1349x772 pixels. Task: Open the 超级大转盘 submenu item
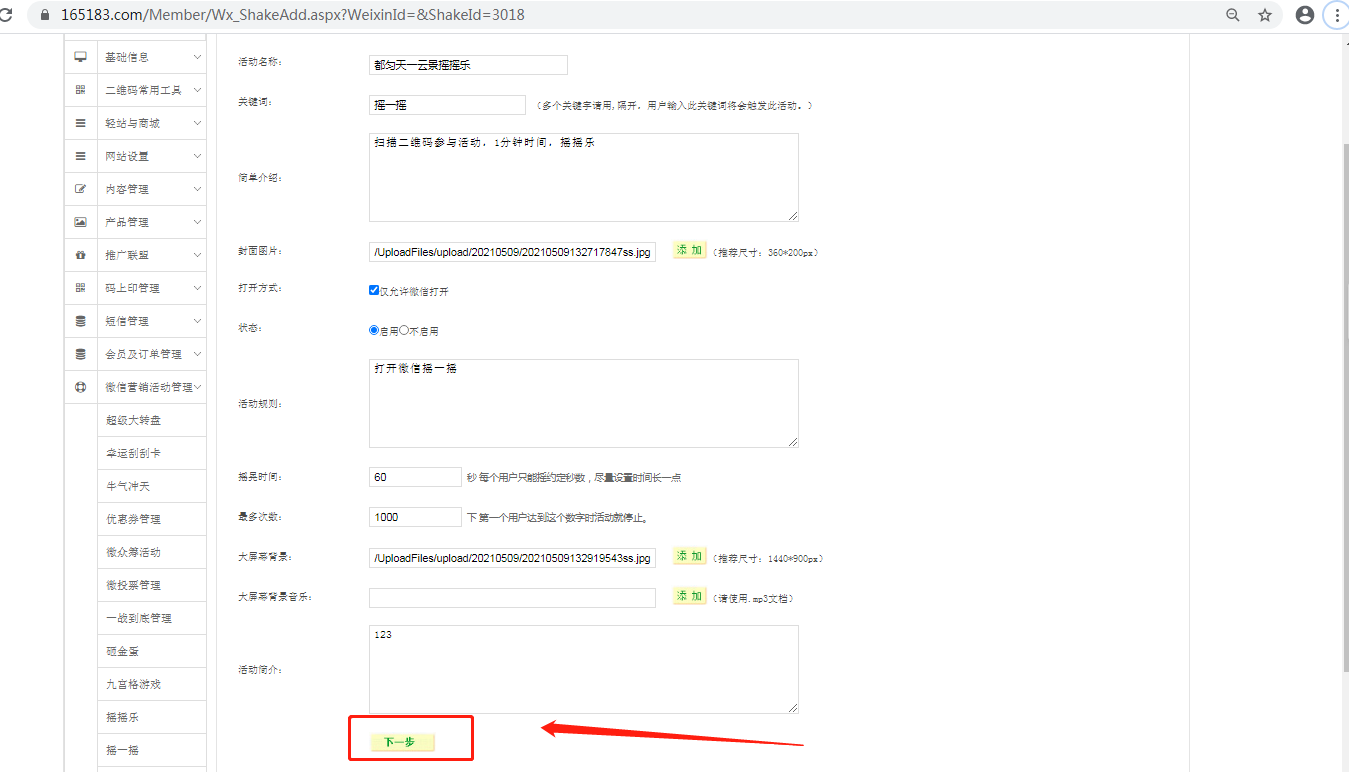[133, 420]
